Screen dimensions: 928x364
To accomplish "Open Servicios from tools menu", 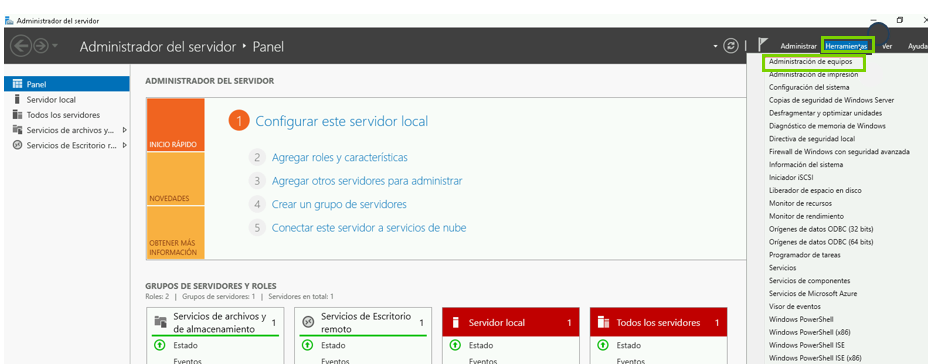I will coord(782,268).
